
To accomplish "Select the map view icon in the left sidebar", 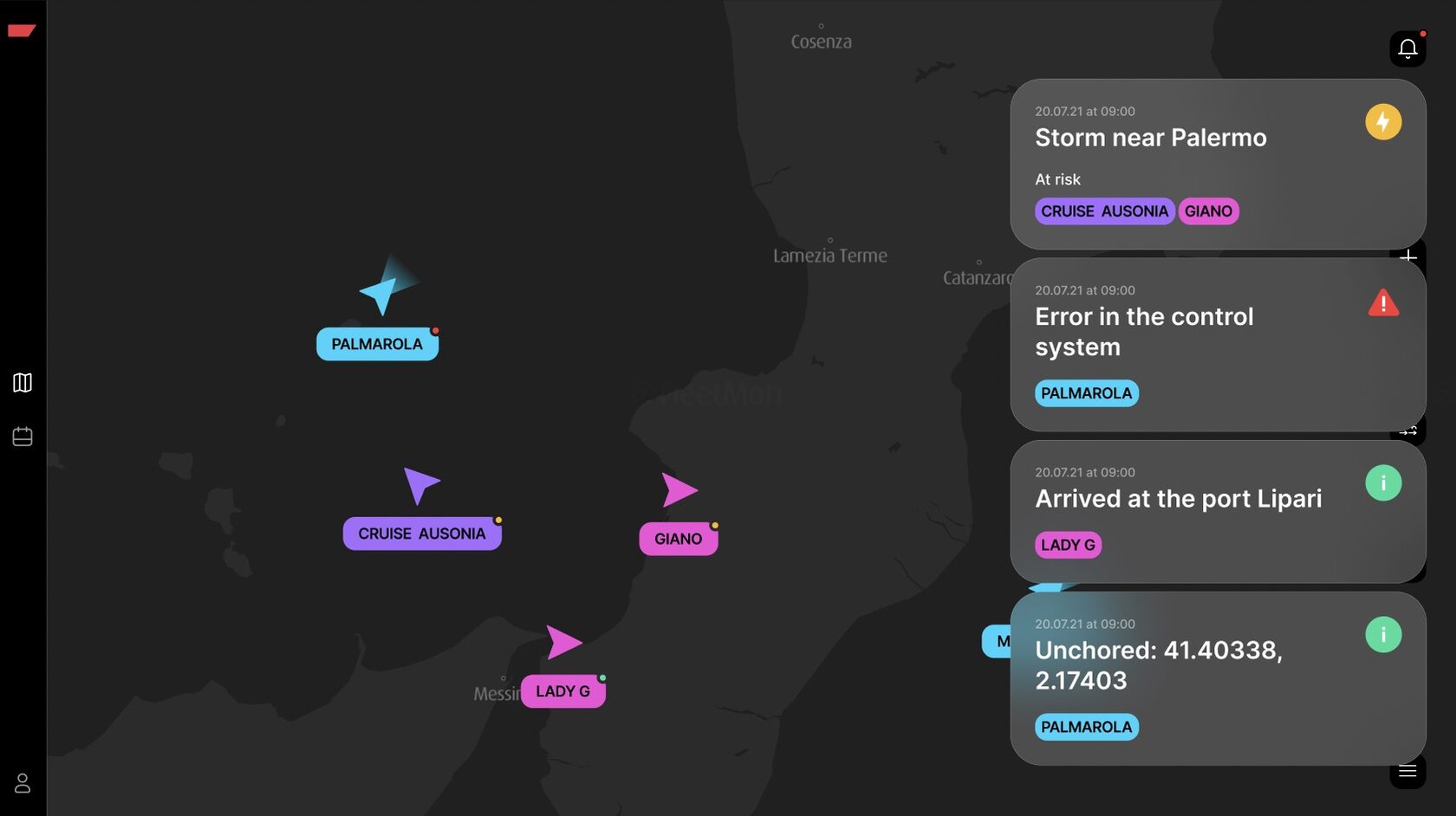I will click(22, 383).
